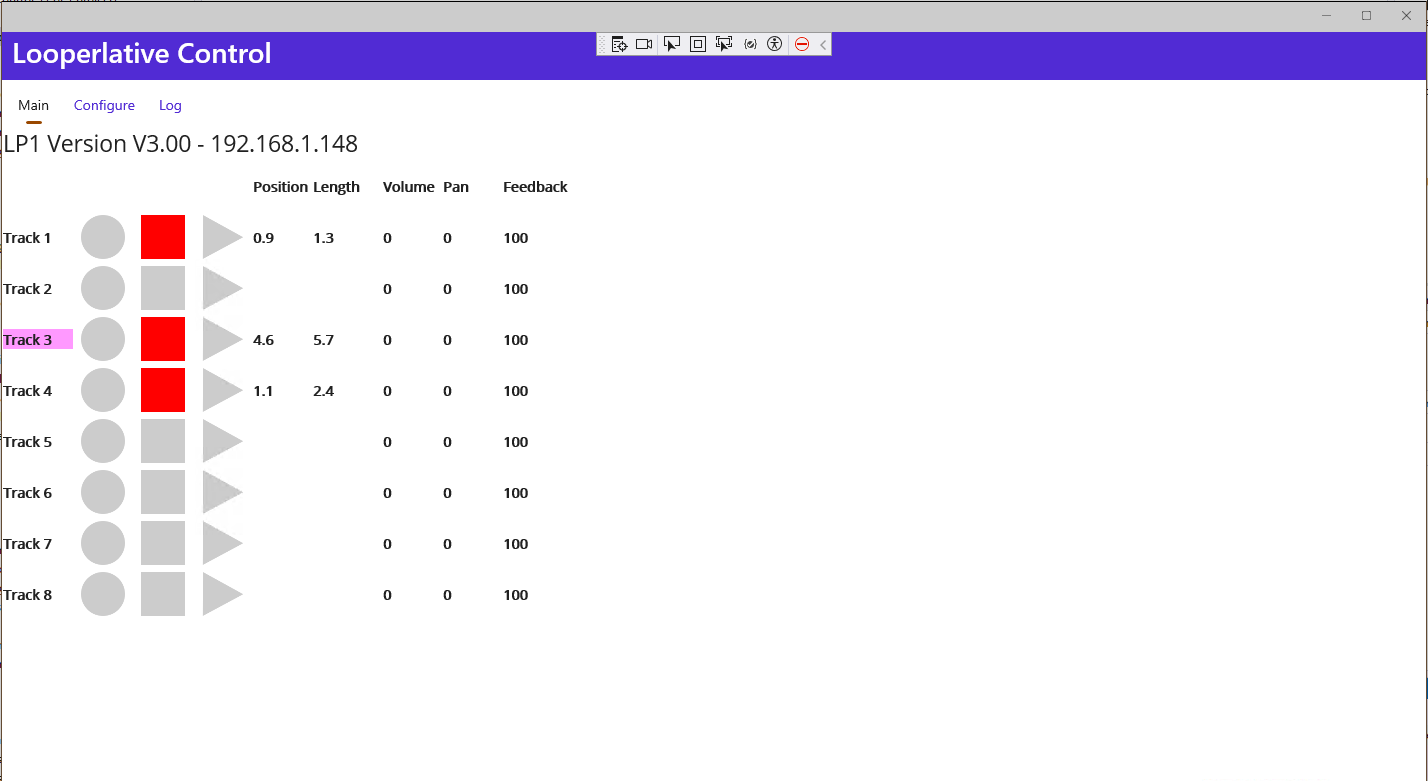Click the play triangle in Track 5 row
This screenshot has height=781, width=1428.
point(222,441)
